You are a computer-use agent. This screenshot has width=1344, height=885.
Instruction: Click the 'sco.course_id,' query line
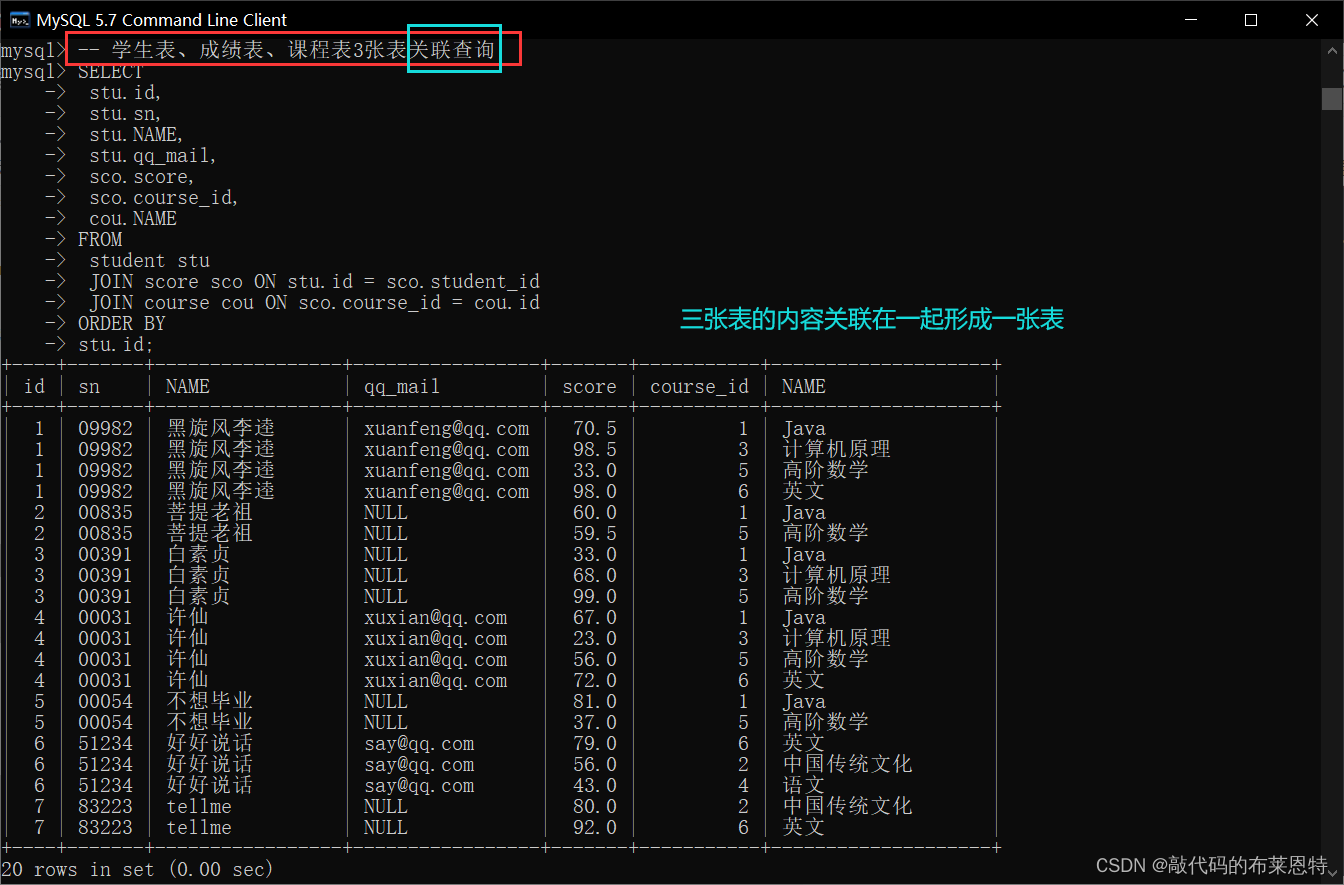coord(164,198)
